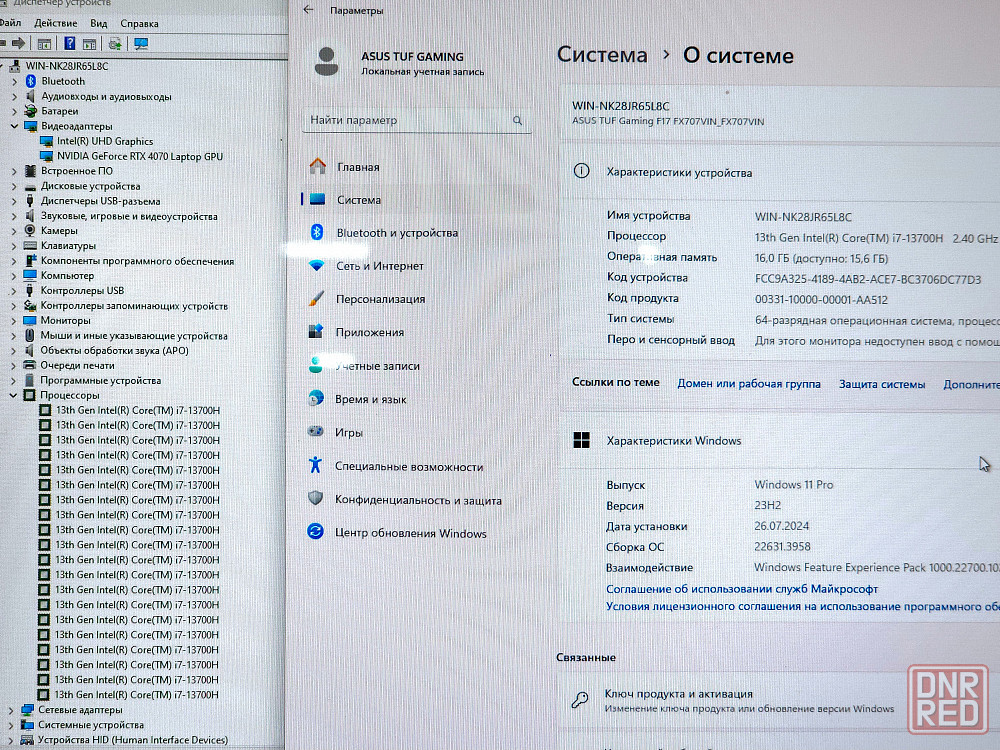Go back using the Settings back arrow
1000x750 pixels.
(309, 10)
